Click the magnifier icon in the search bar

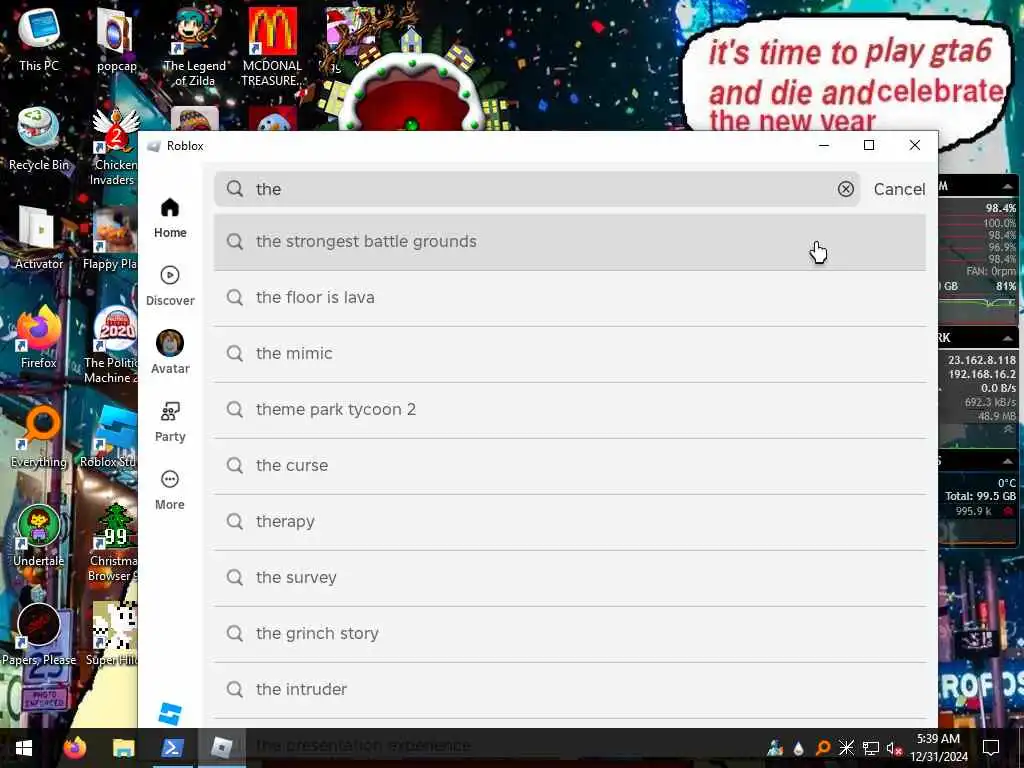(234, 189)
